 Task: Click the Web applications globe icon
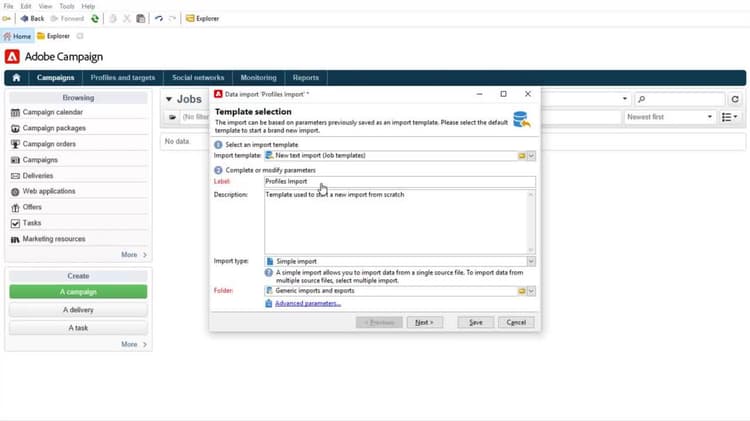click(15, 191)
